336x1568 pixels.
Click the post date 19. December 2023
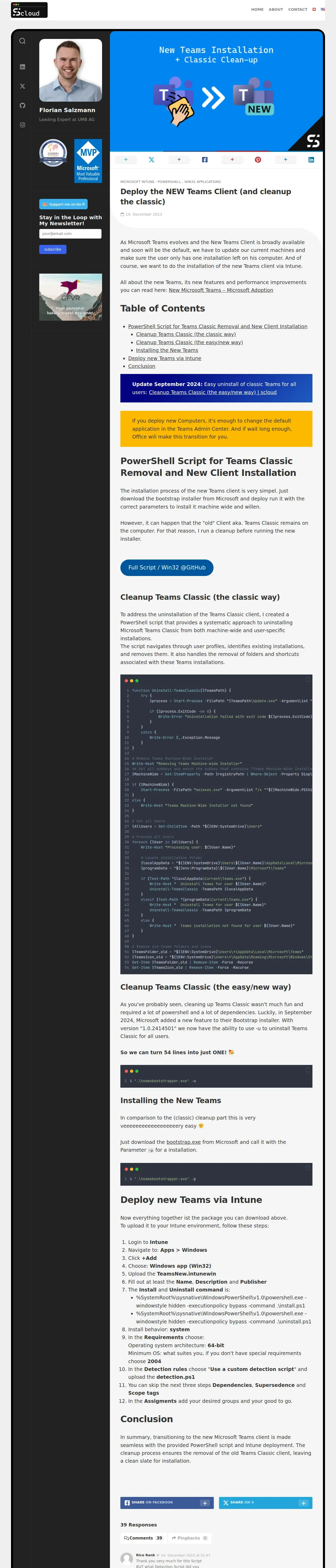click(143, 214)
